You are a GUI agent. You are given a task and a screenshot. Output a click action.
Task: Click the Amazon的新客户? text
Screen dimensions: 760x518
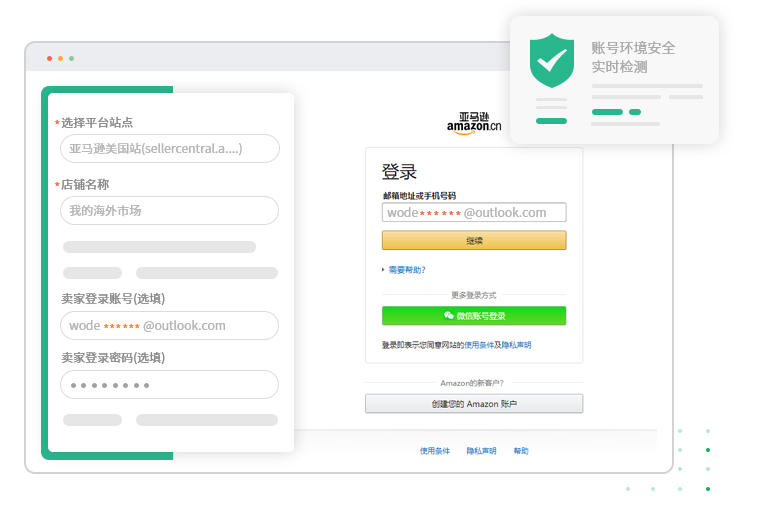472,383
